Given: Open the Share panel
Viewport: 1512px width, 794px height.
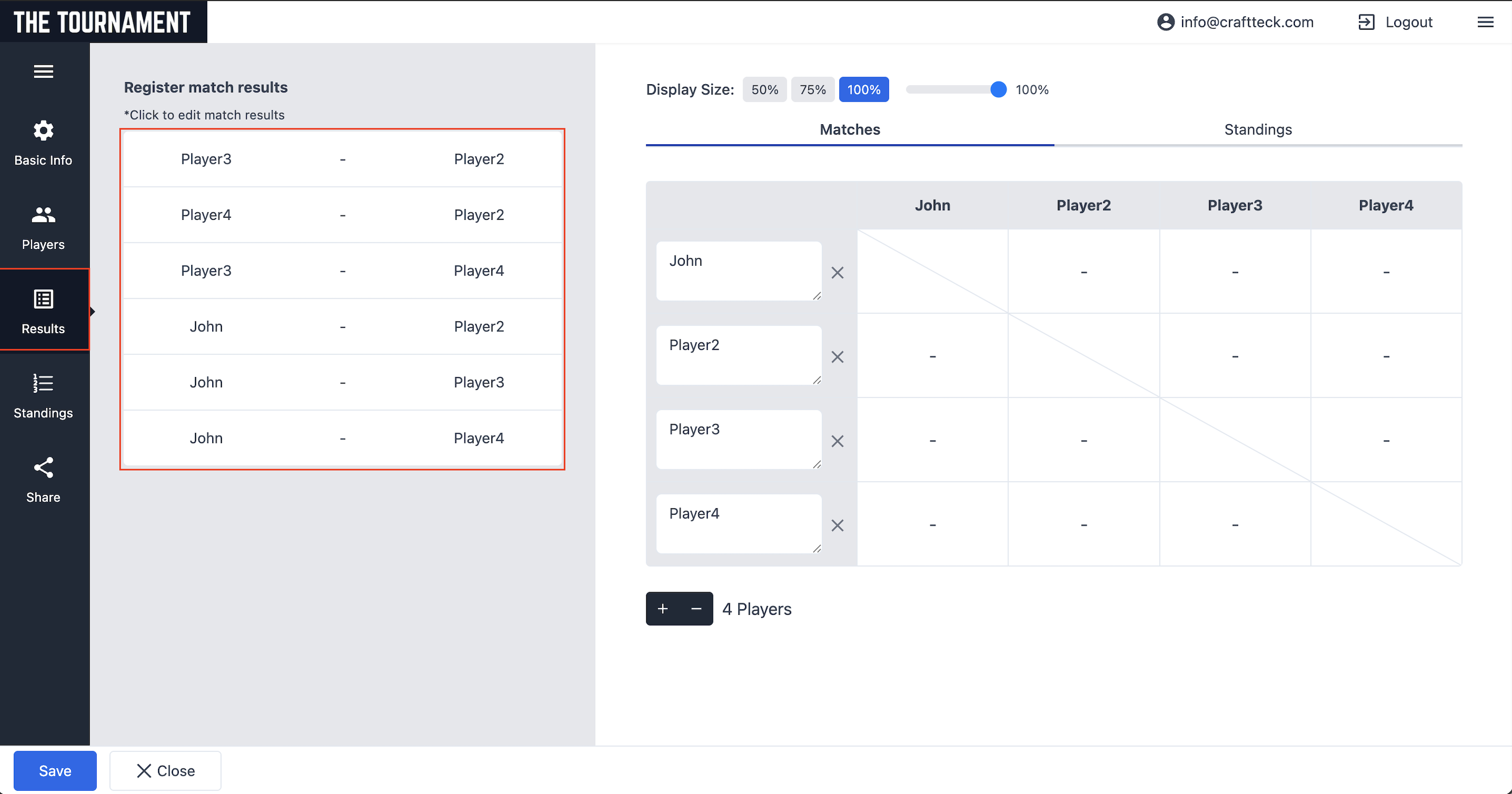Looking at the screenshot, I should coord(43,480).
